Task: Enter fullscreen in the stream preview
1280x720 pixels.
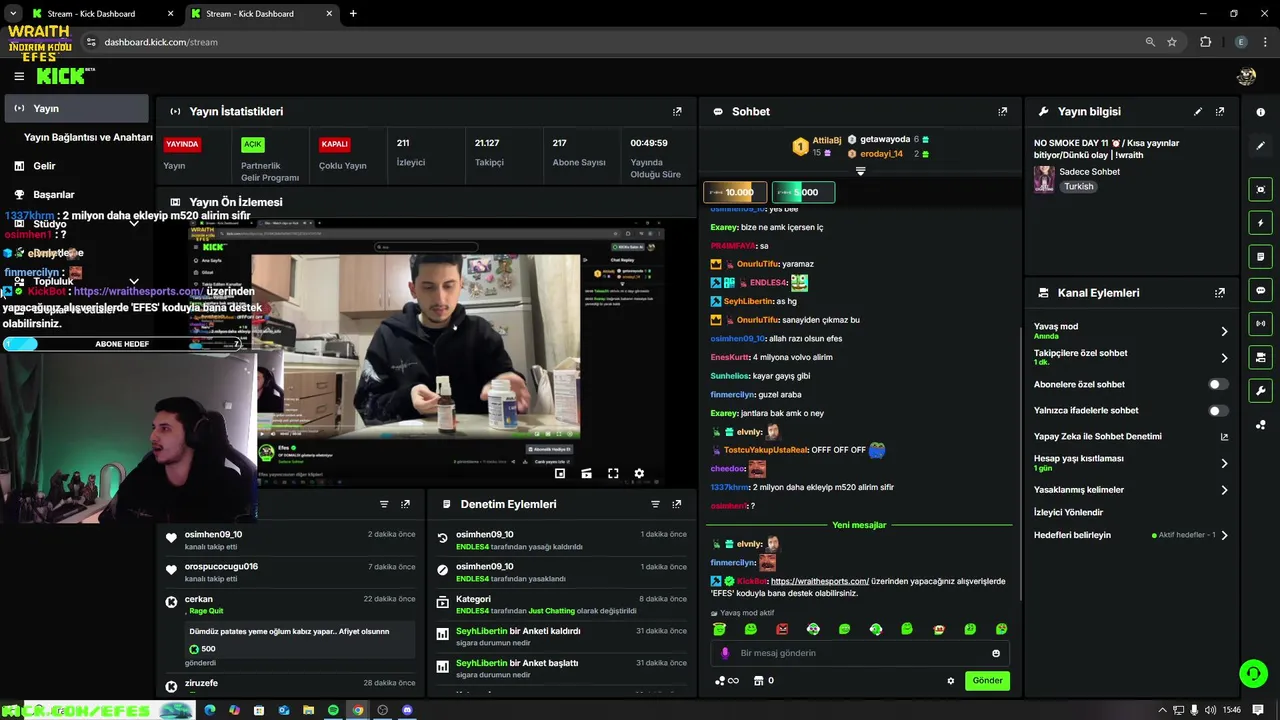Action: [x=613, y=474]
